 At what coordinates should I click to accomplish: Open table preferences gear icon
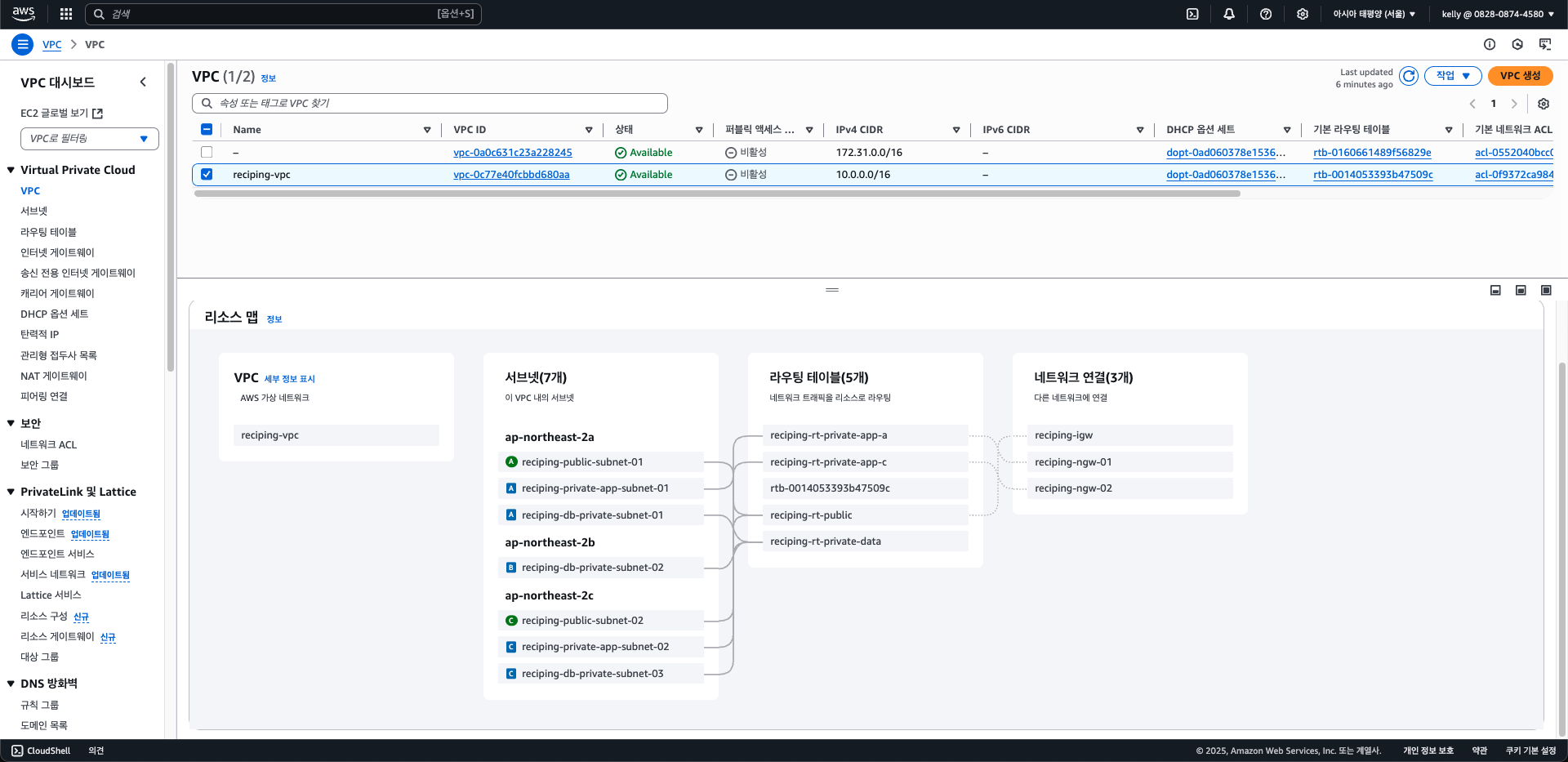[1543, 104]
